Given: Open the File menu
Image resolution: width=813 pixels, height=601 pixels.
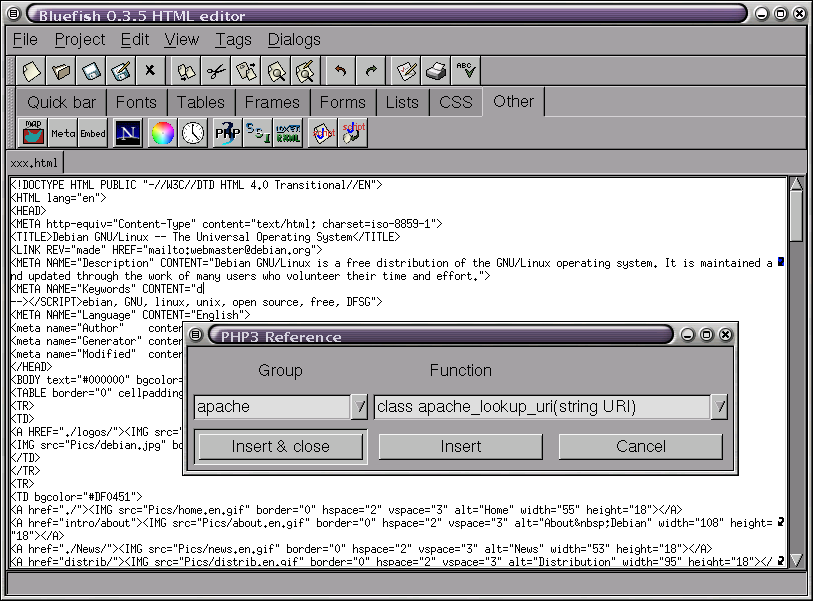Looking at the screenshot, I should pos(25,40).
